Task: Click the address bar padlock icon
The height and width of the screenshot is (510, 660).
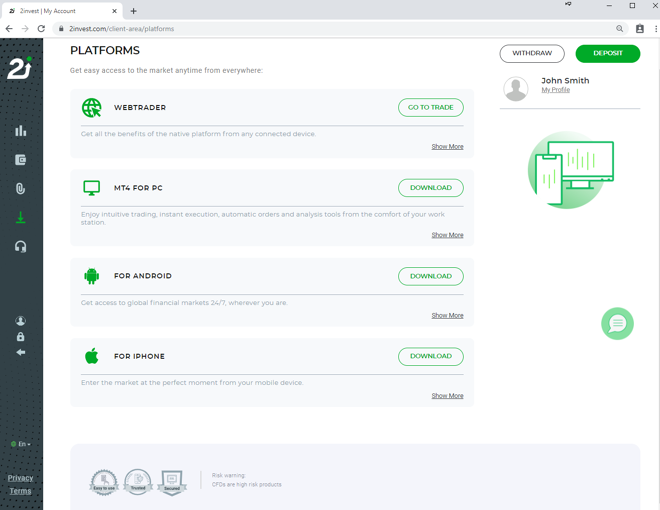Action: click(61, 29)
